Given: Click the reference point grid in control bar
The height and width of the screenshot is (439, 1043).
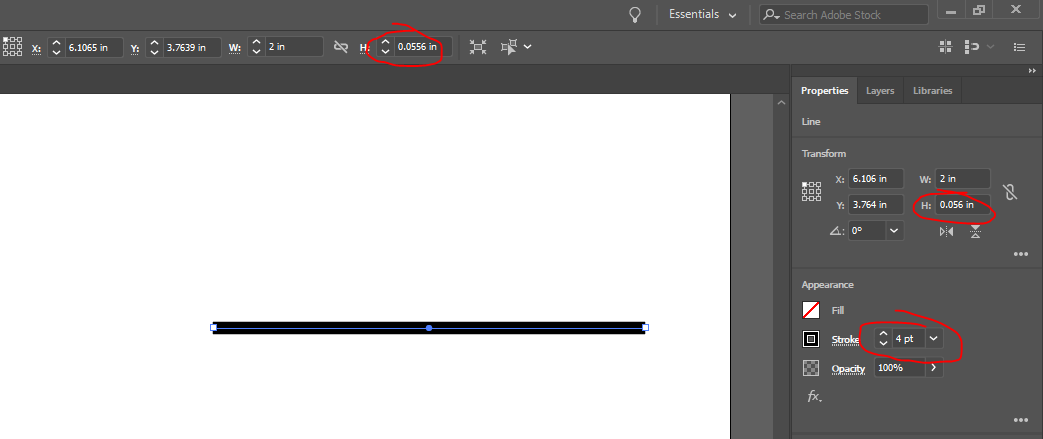Looking at the screenshot, I should coord(13,47).
